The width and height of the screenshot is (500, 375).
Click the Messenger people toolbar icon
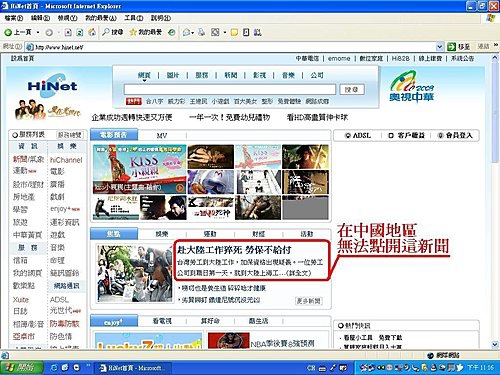tap(257, 32)
